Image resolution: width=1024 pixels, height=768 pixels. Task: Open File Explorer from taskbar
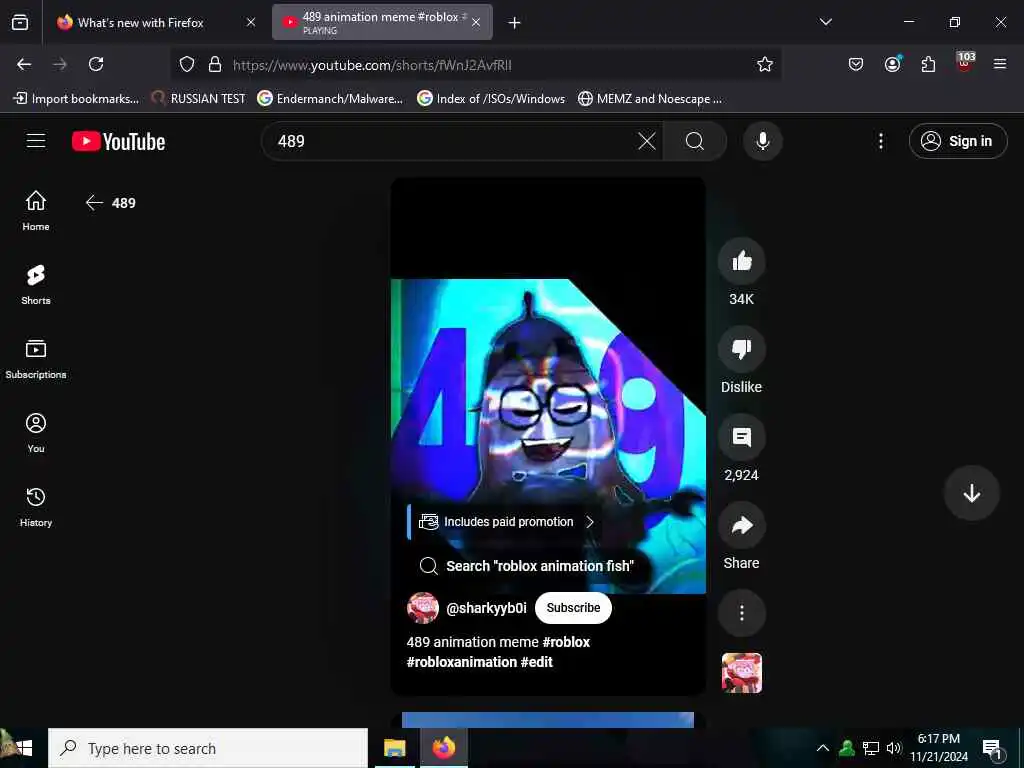394,748
